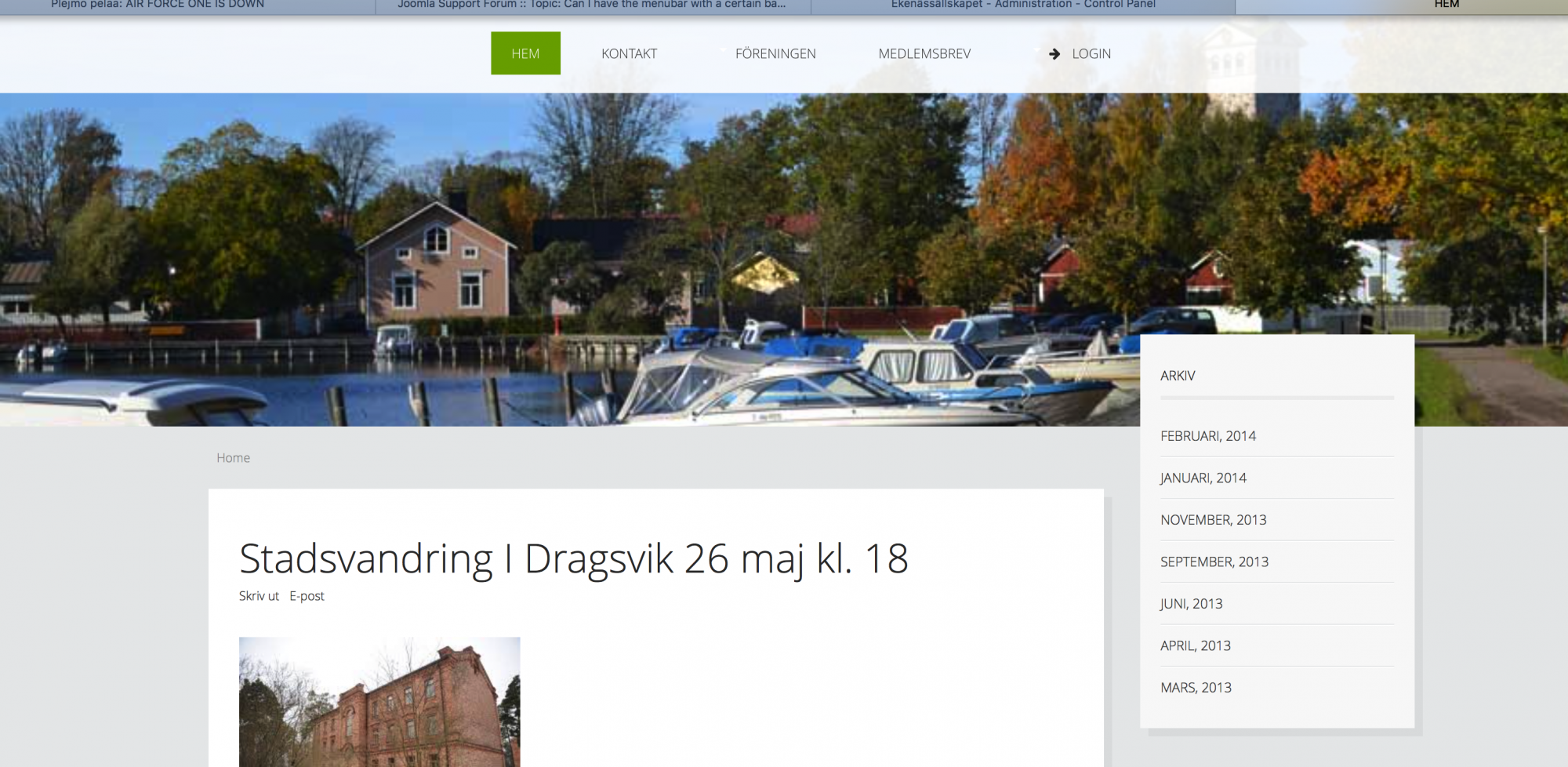Click the Skriv ut link
Viewport: 1568px width, 767px height.
click(x=259, y=596)
